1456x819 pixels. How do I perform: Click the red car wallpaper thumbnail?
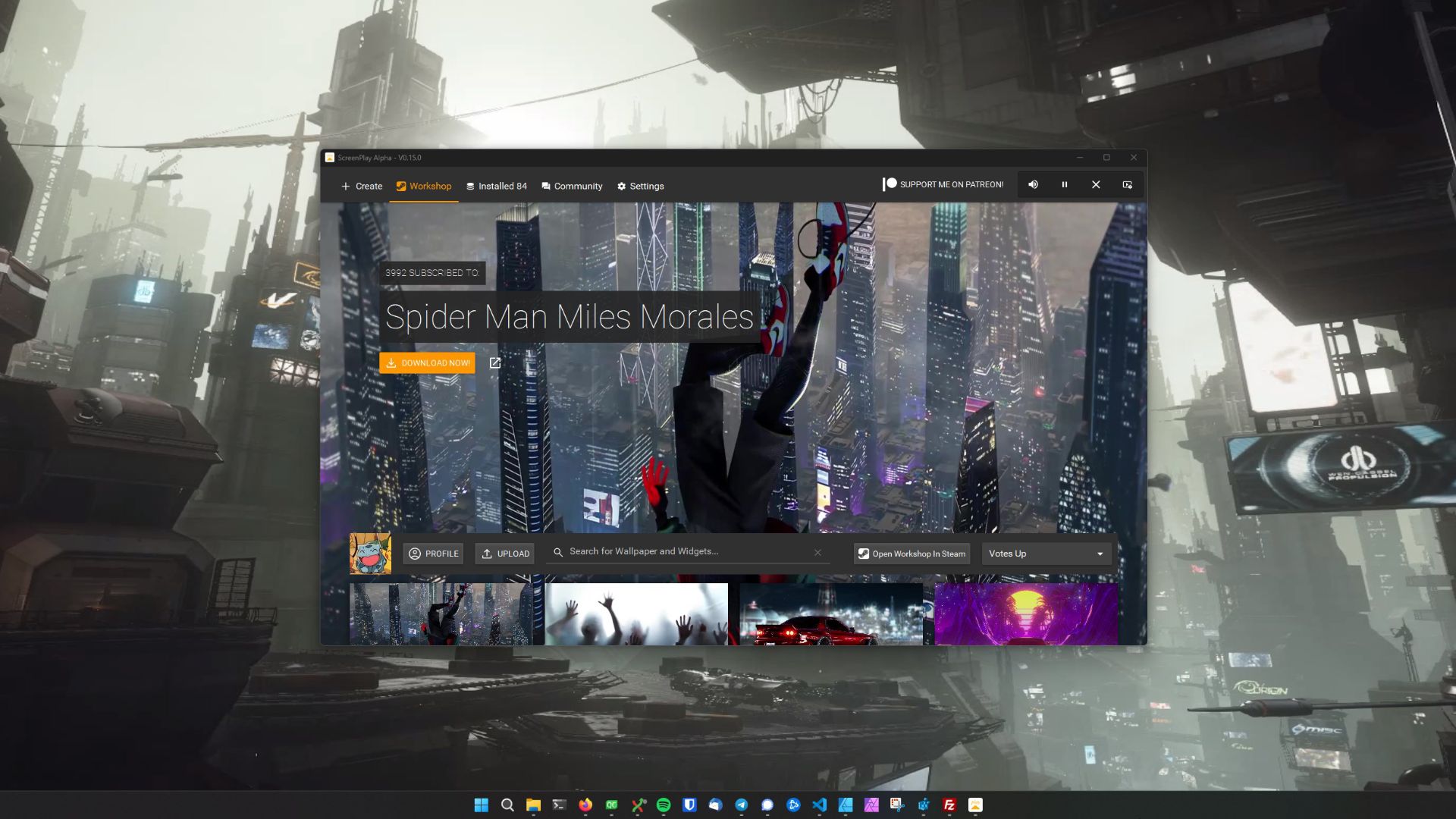point(831,613)
